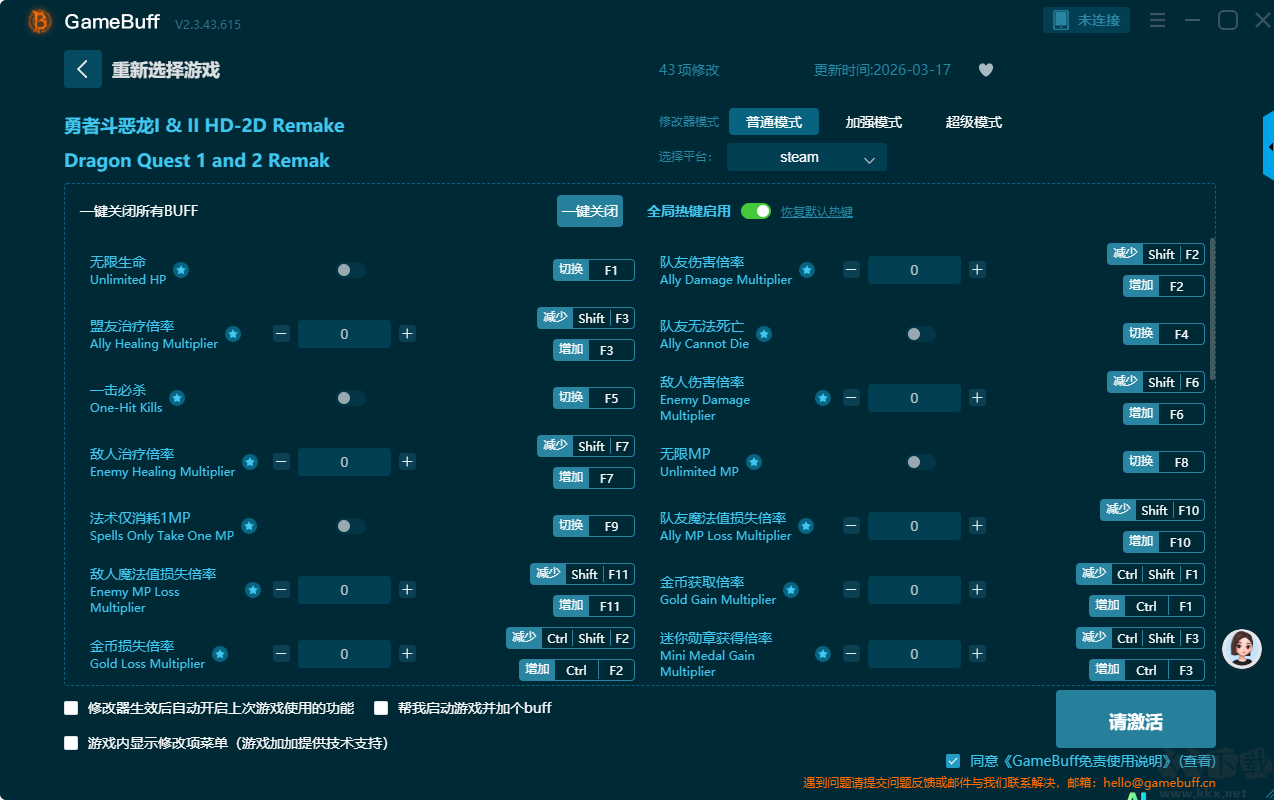Increase Enemy MP Loss Multiplier with plus
This screenshot has width=1274, height=800.
pos(407,590)
